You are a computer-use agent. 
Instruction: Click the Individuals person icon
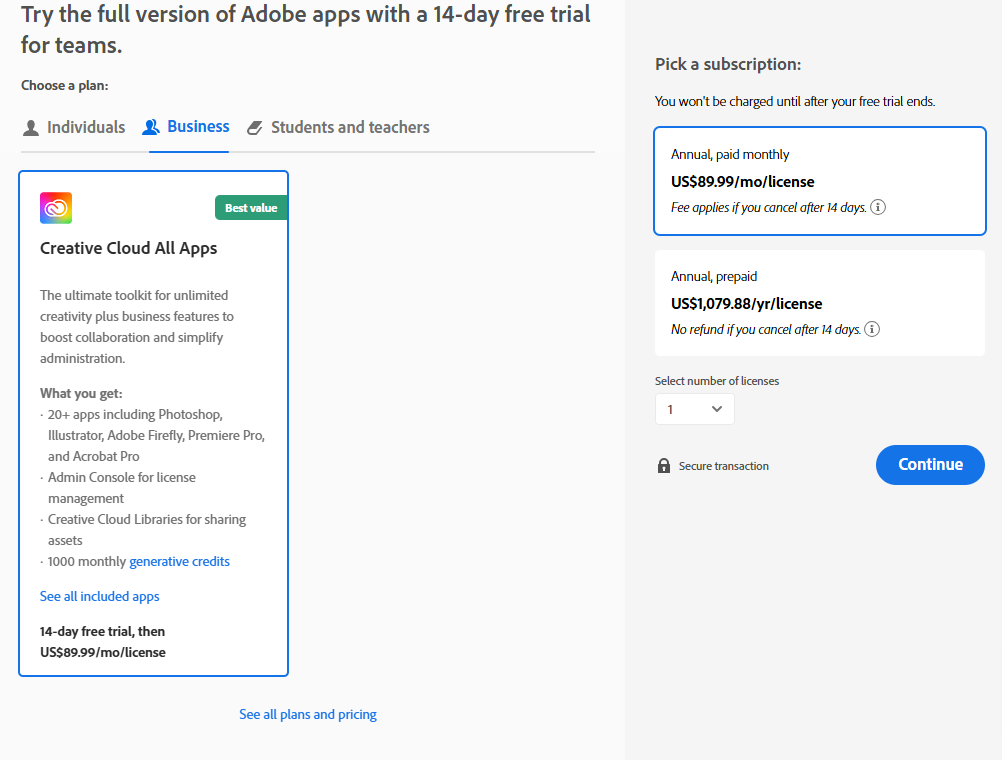click(x=31, y=128)
